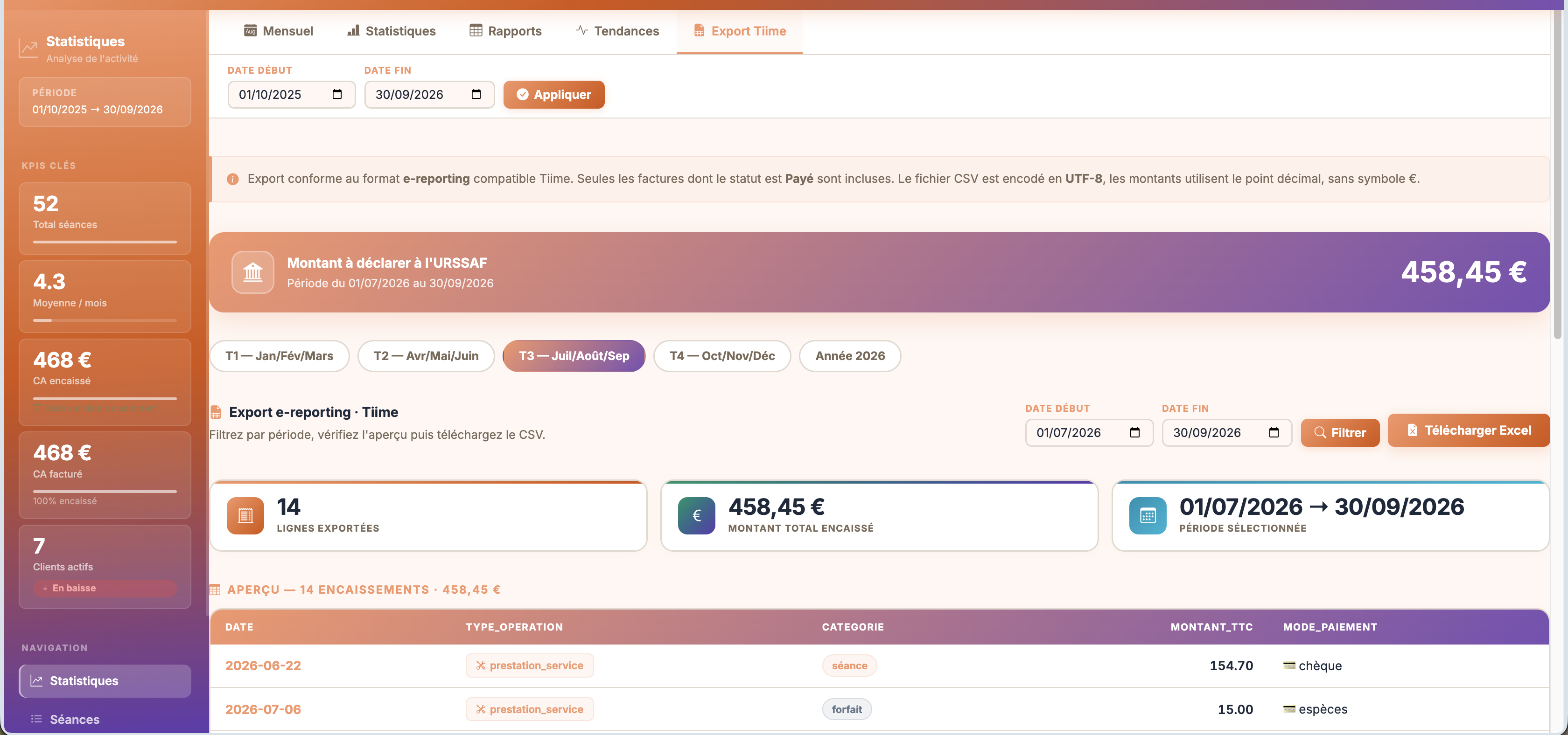
Task: Open the Rapports tab
Action: [x=505, y=31]
